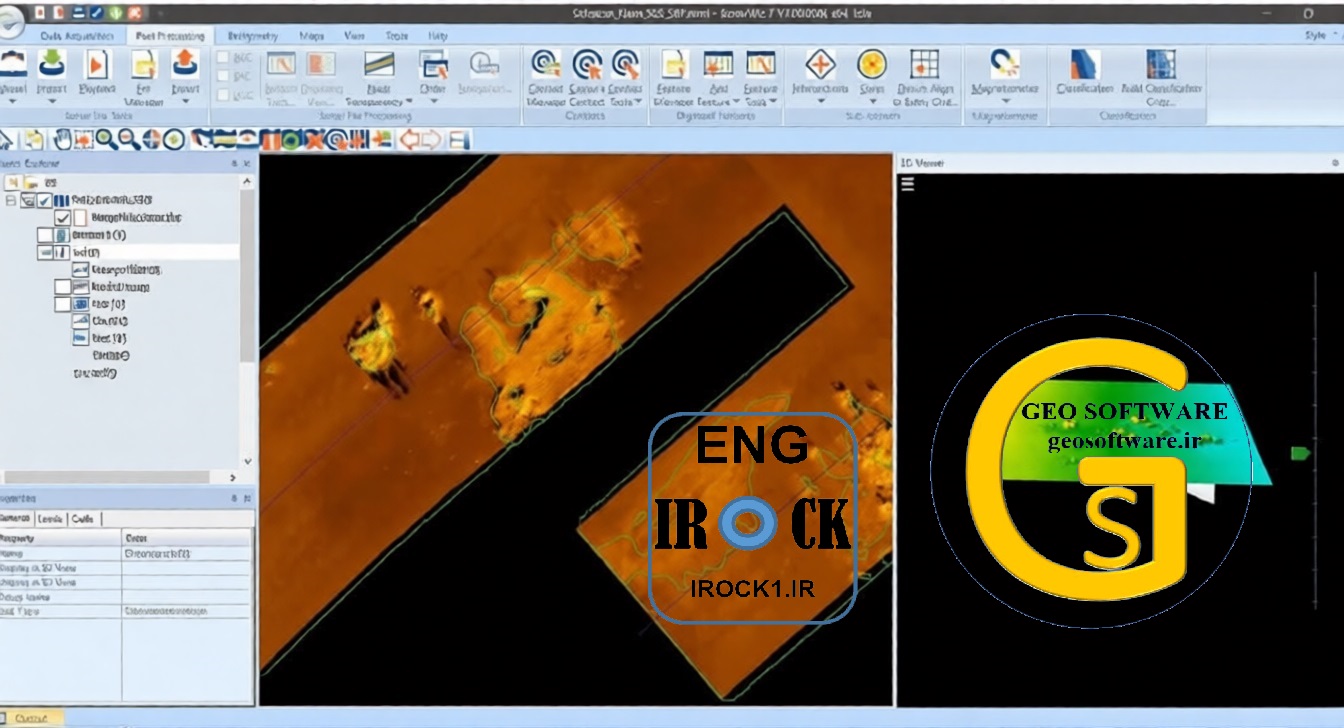The width and height of the screenshot is (1344, 728).
Task: Toggle the top stacked checkbox in the ribbon
Action: (x=222, y=57)
